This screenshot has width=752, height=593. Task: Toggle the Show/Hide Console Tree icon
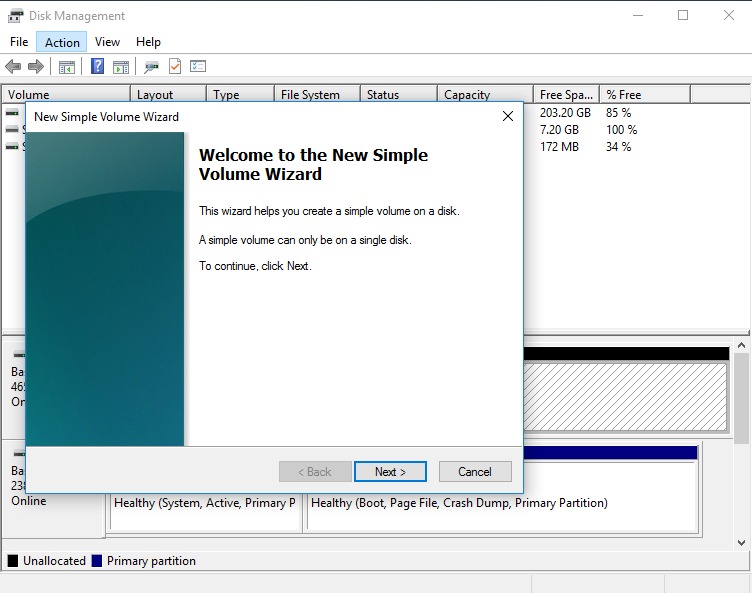[x=67, y=67]
